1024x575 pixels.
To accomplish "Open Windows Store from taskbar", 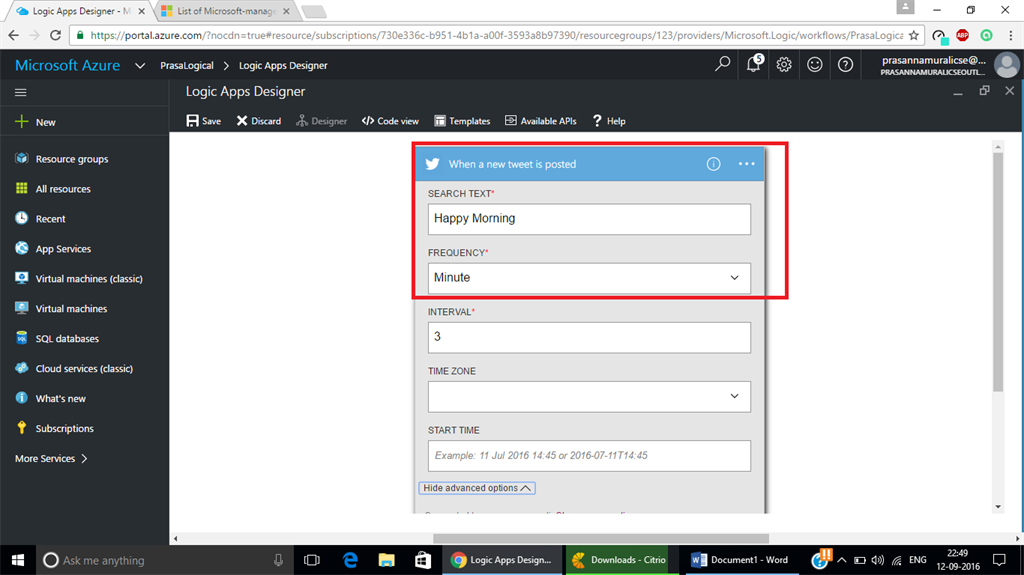I will pyautogui.click(x=423, y=560).
